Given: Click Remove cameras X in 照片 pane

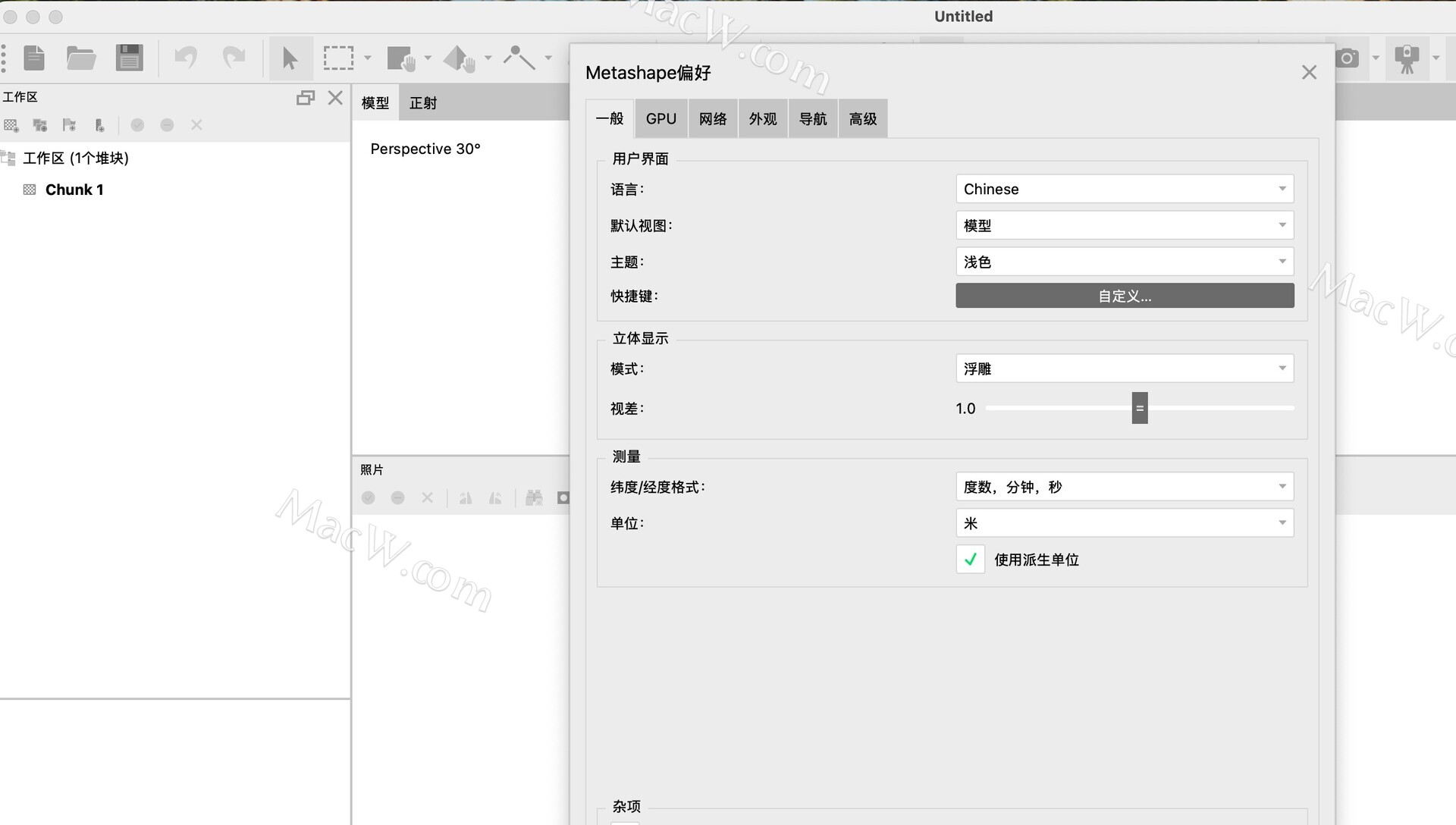Looking at the screenshot, I should click(428, 497).
